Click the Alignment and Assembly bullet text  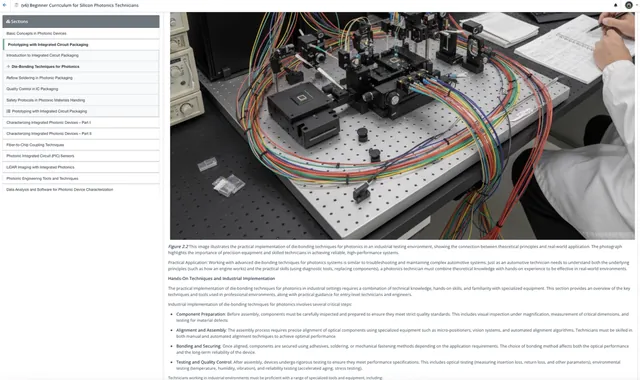[x=404, y=333]
